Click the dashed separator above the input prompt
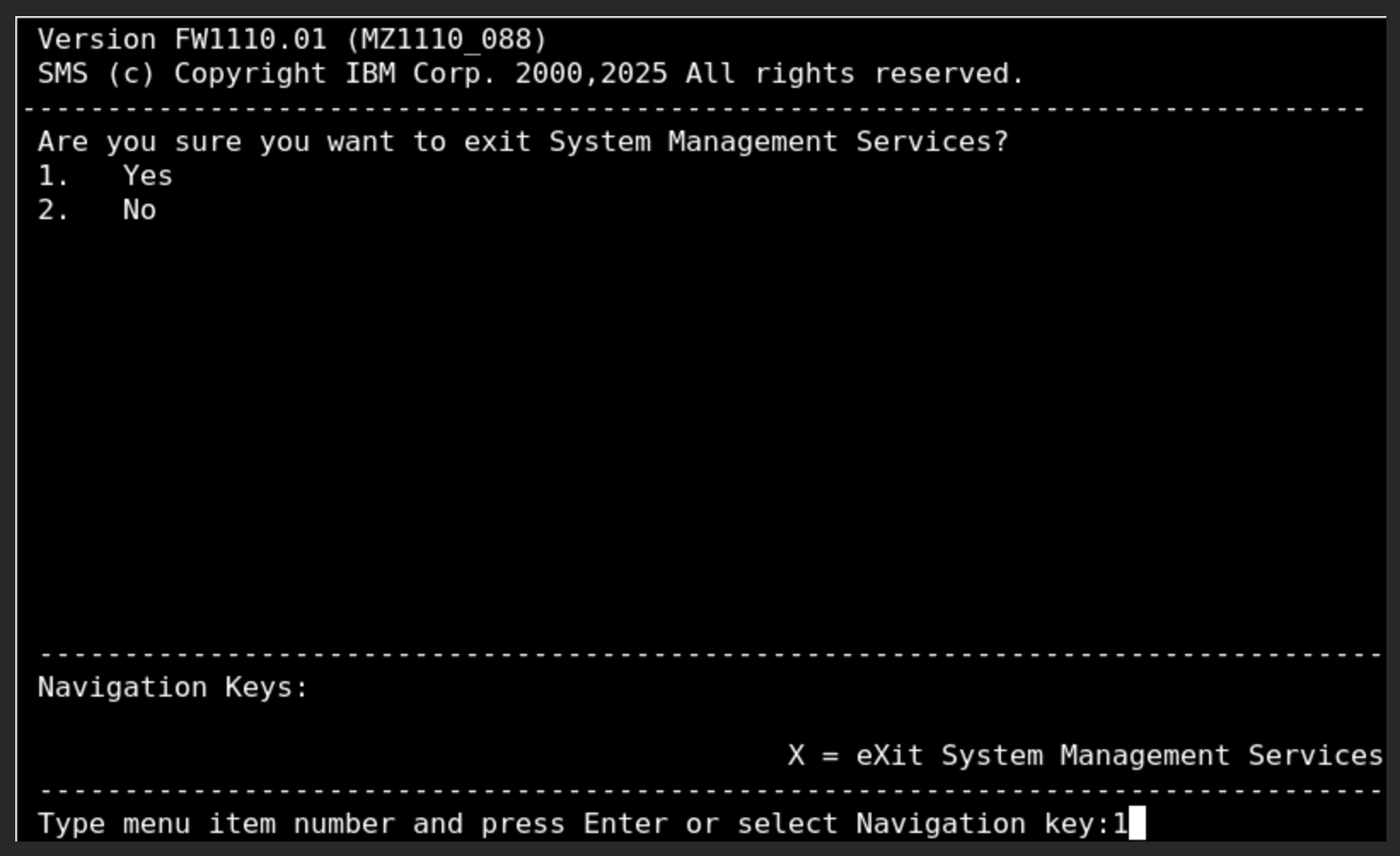Screen dimensions: 1400x856 (x=710, y=790)
